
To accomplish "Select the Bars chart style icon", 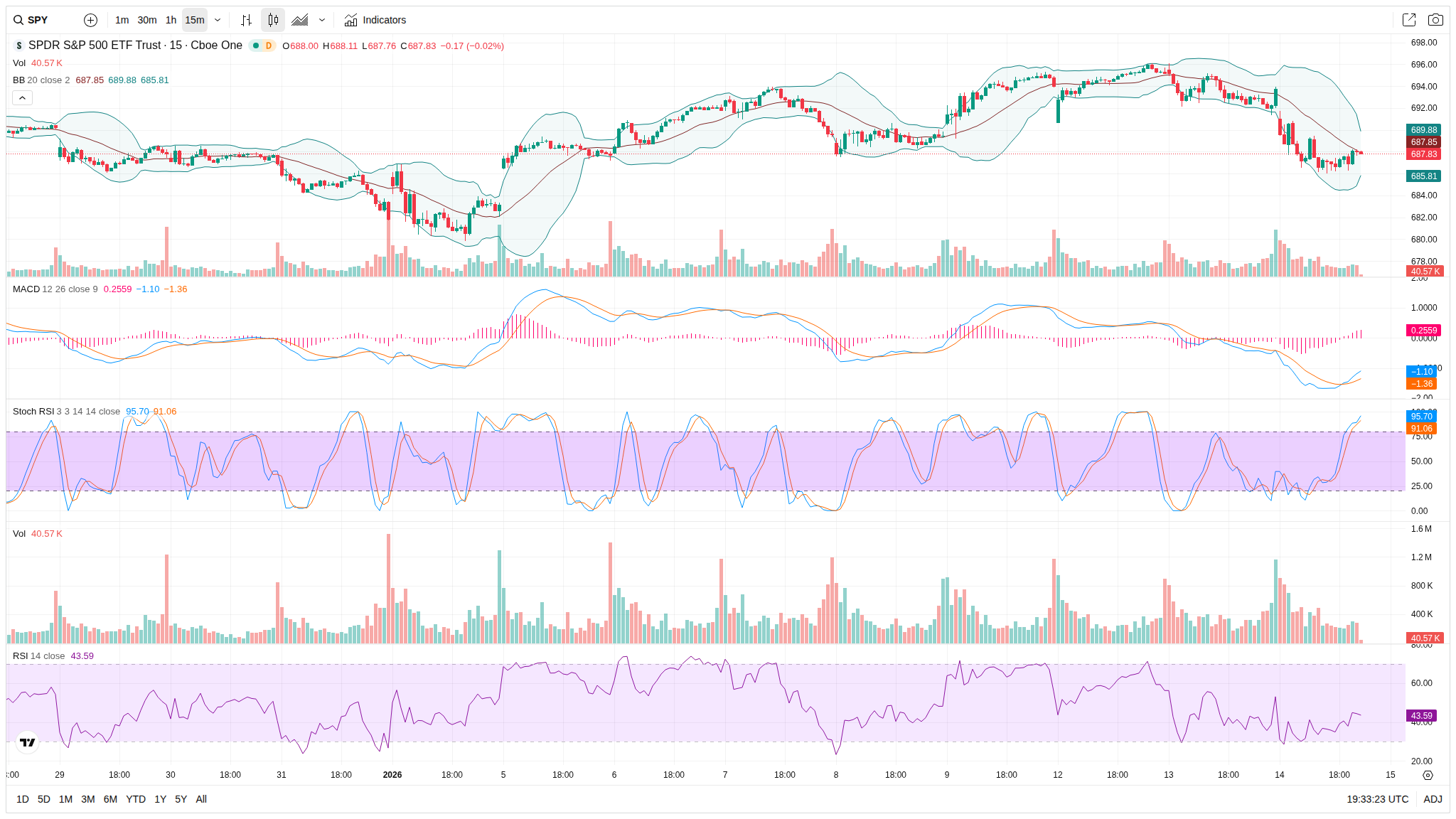I will 246,20.
